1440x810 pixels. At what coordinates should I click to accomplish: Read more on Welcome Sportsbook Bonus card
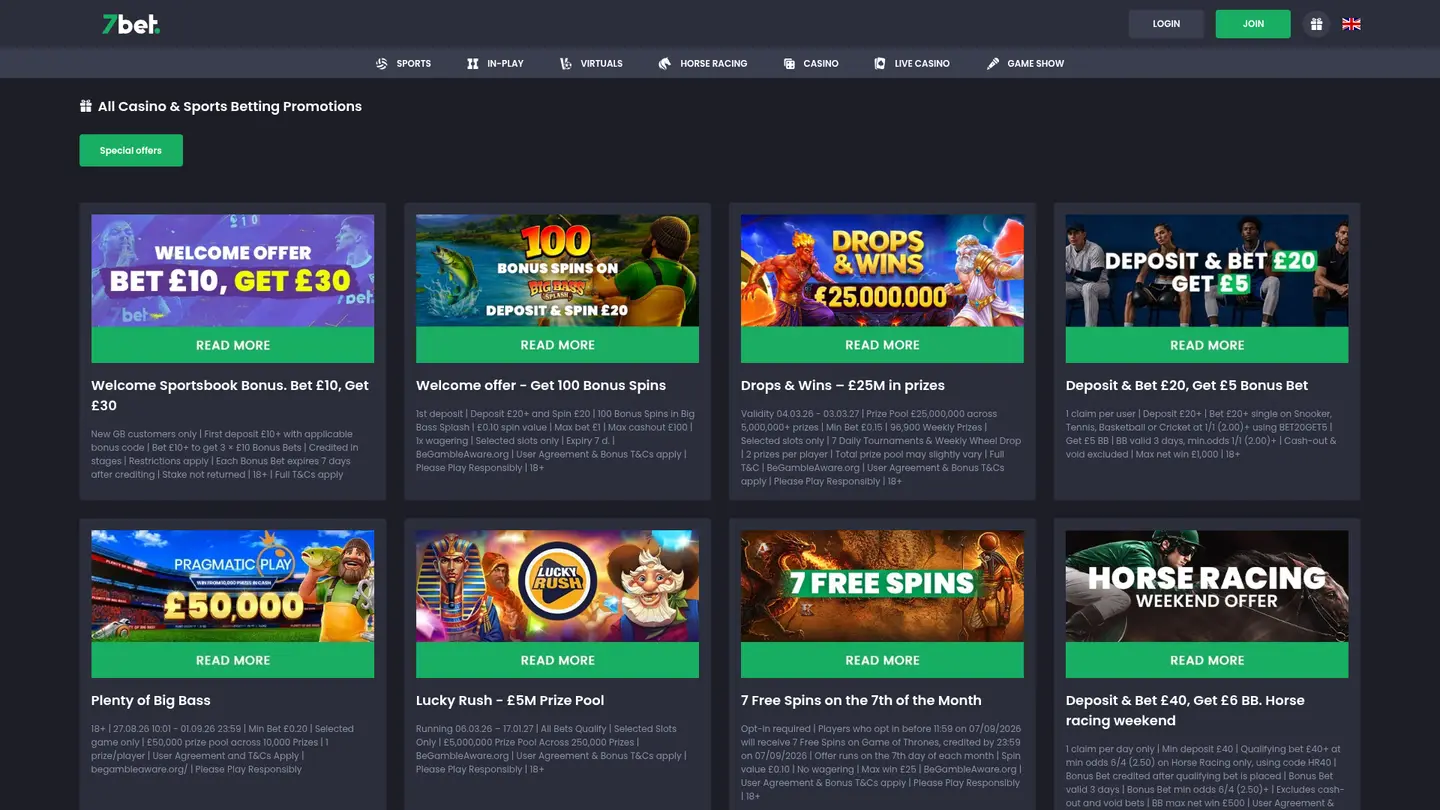[233, 345]
